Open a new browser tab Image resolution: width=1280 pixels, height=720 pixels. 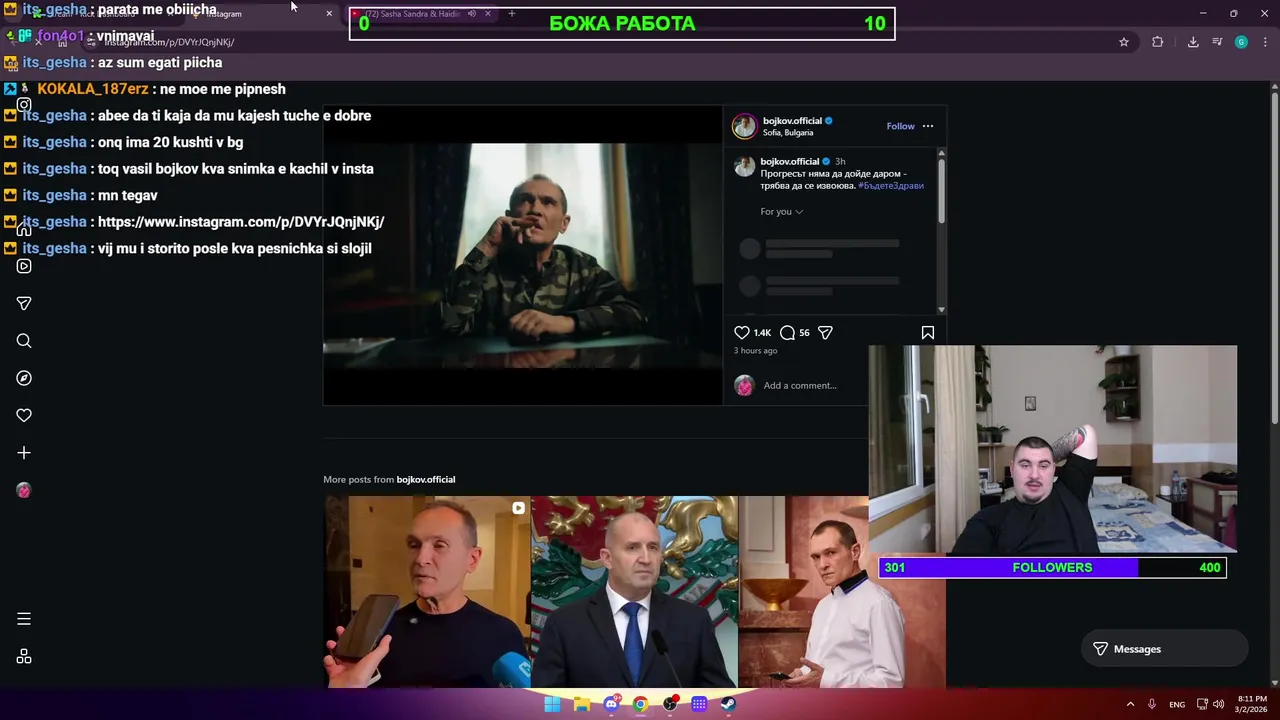[x=512, y=14]
